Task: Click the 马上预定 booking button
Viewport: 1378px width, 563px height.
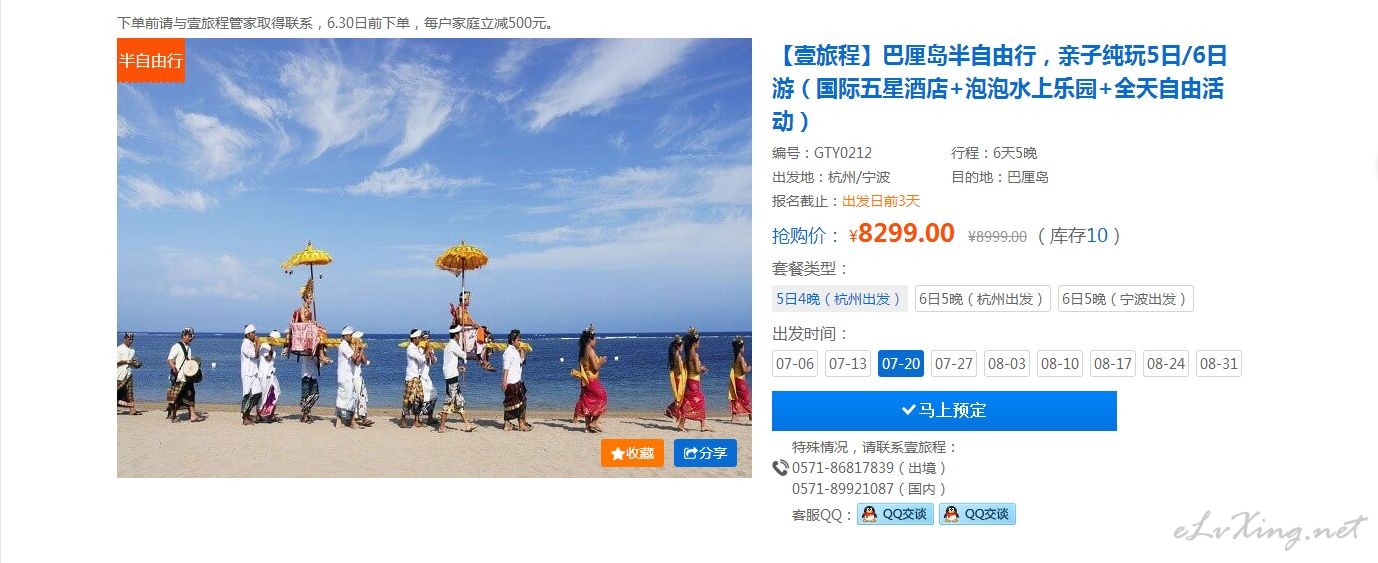Action: click(x=944, y=411)
